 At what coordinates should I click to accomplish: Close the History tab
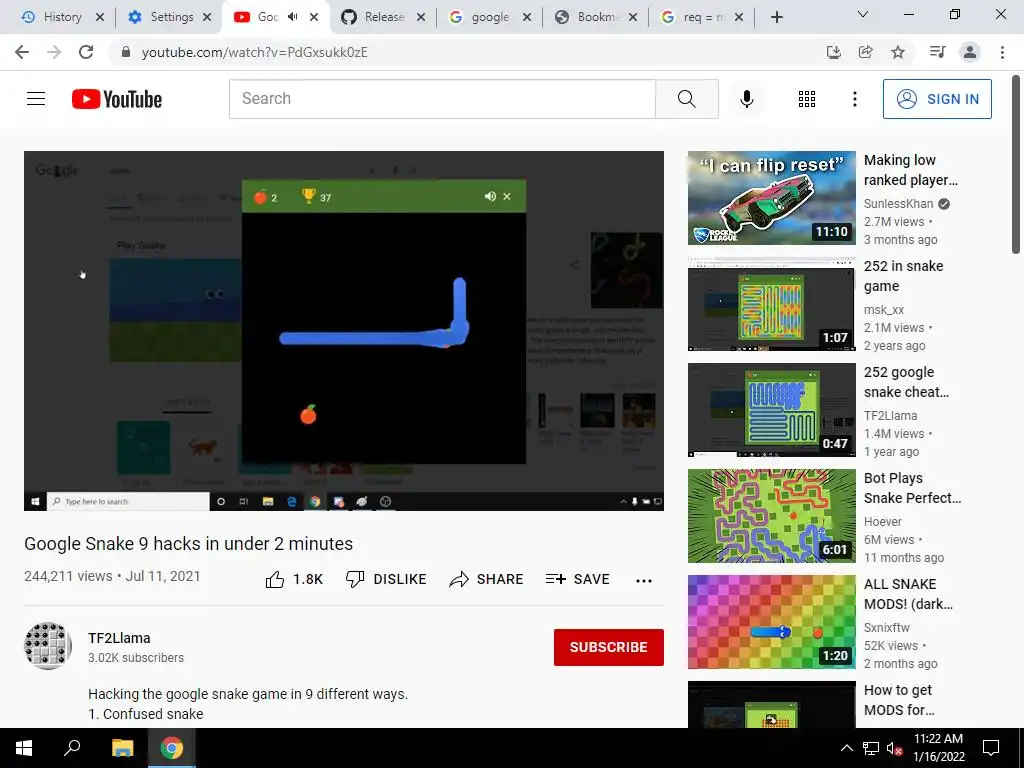point(100,17)
